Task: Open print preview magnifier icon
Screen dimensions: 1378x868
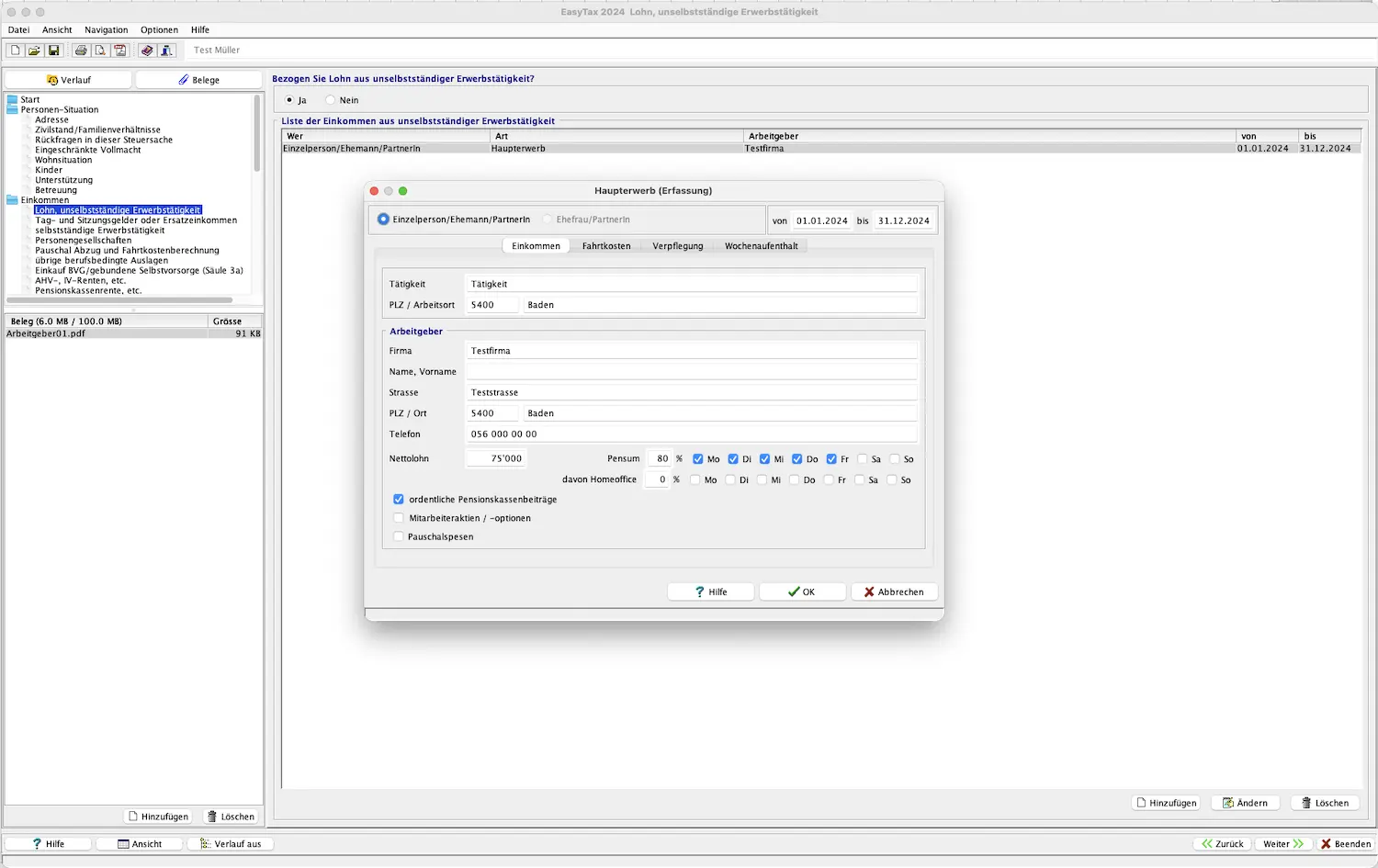Action: pos(100,51)
